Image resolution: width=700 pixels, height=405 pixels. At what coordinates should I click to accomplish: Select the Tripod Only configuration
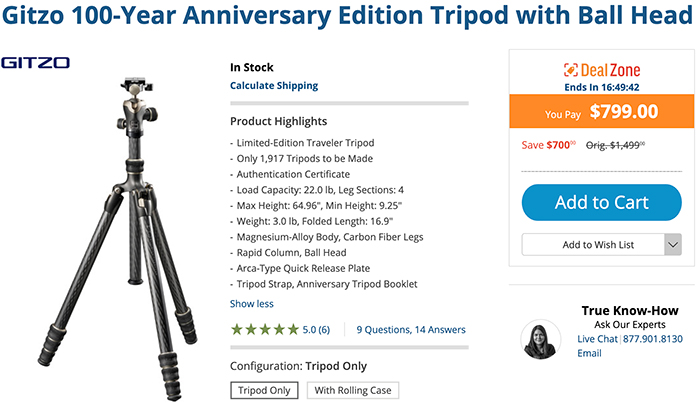click(263, 390)
